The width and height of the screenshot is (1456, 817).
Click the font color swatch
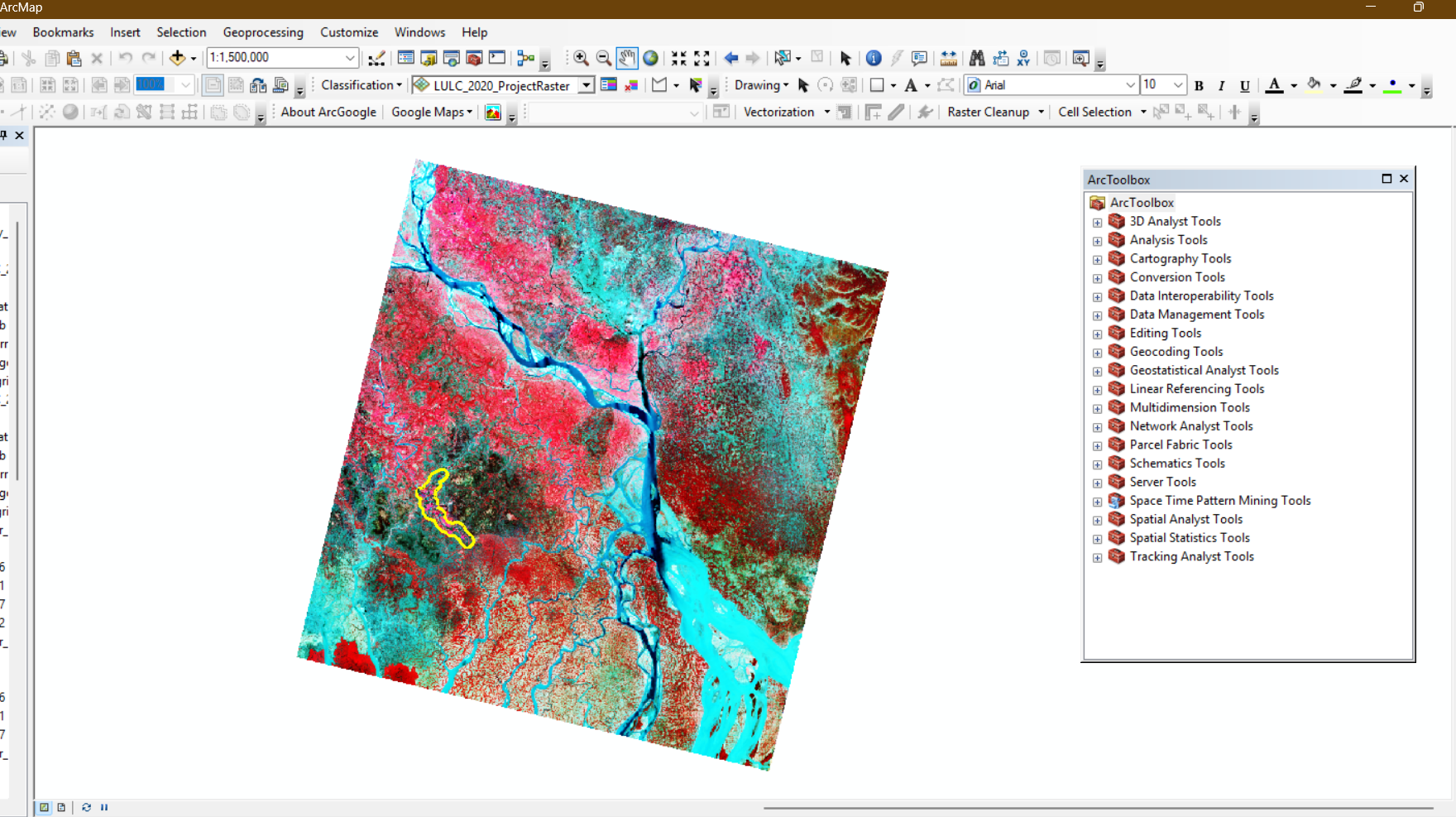[x=1274, y=85]
